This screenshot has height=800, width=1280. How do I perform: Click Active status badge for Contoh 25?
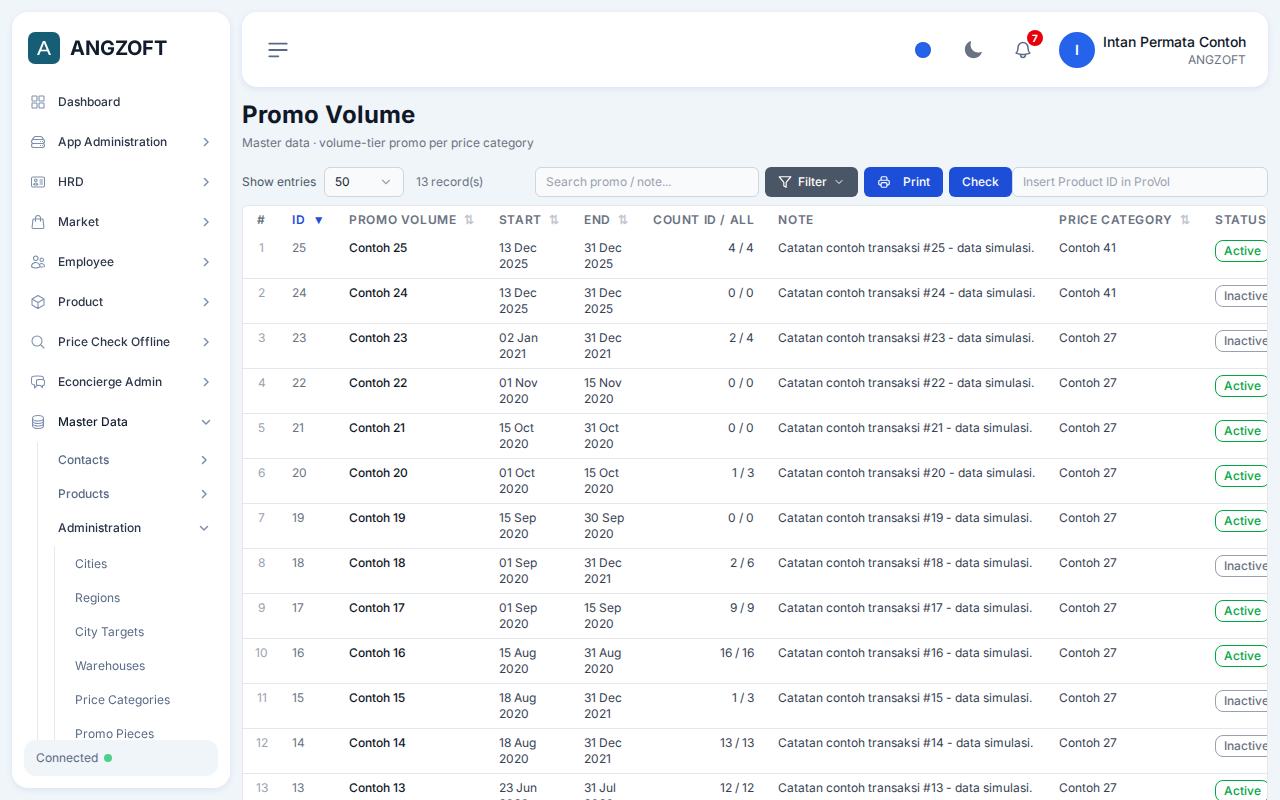1241,251
